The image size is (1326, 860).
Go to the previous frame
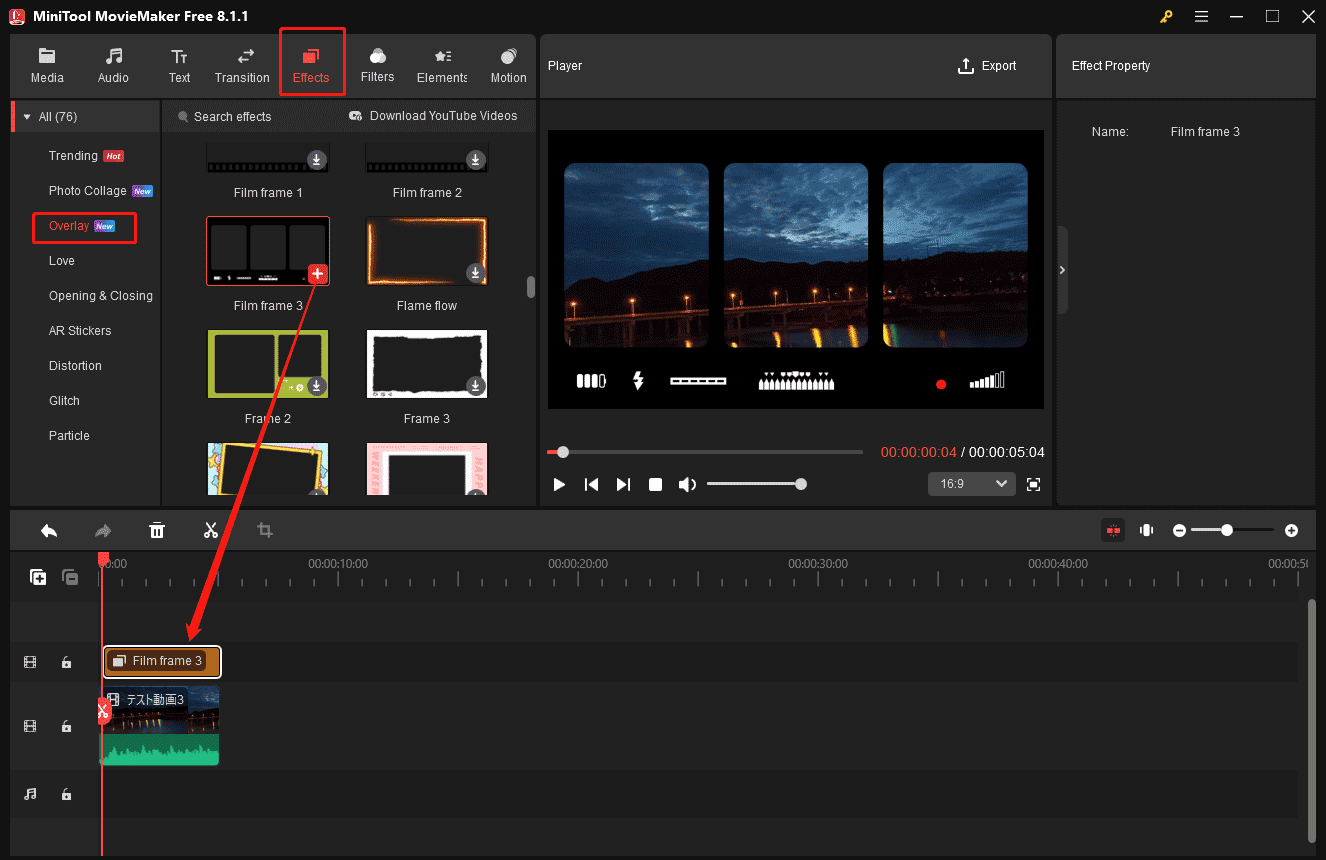click(x=591, y=484)
